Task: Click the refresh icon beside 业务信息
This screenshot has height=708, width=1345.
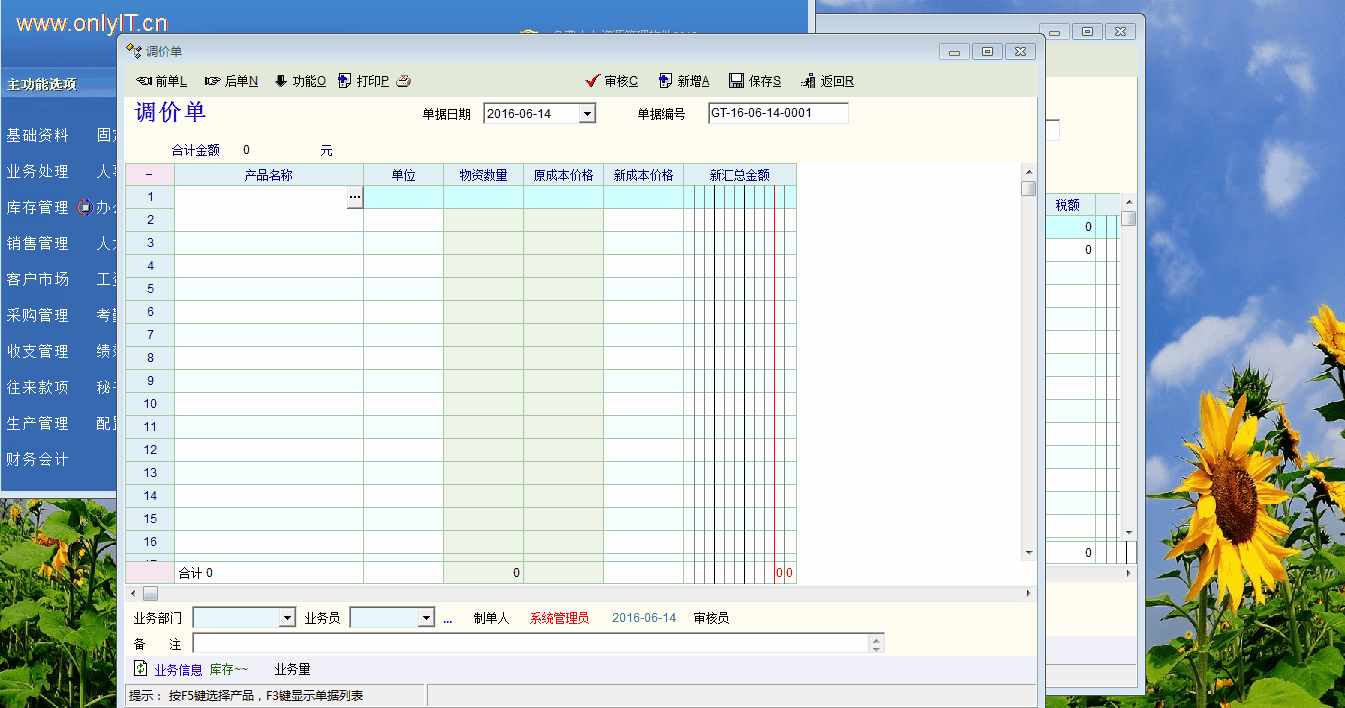Action: (x=141, y=669)
